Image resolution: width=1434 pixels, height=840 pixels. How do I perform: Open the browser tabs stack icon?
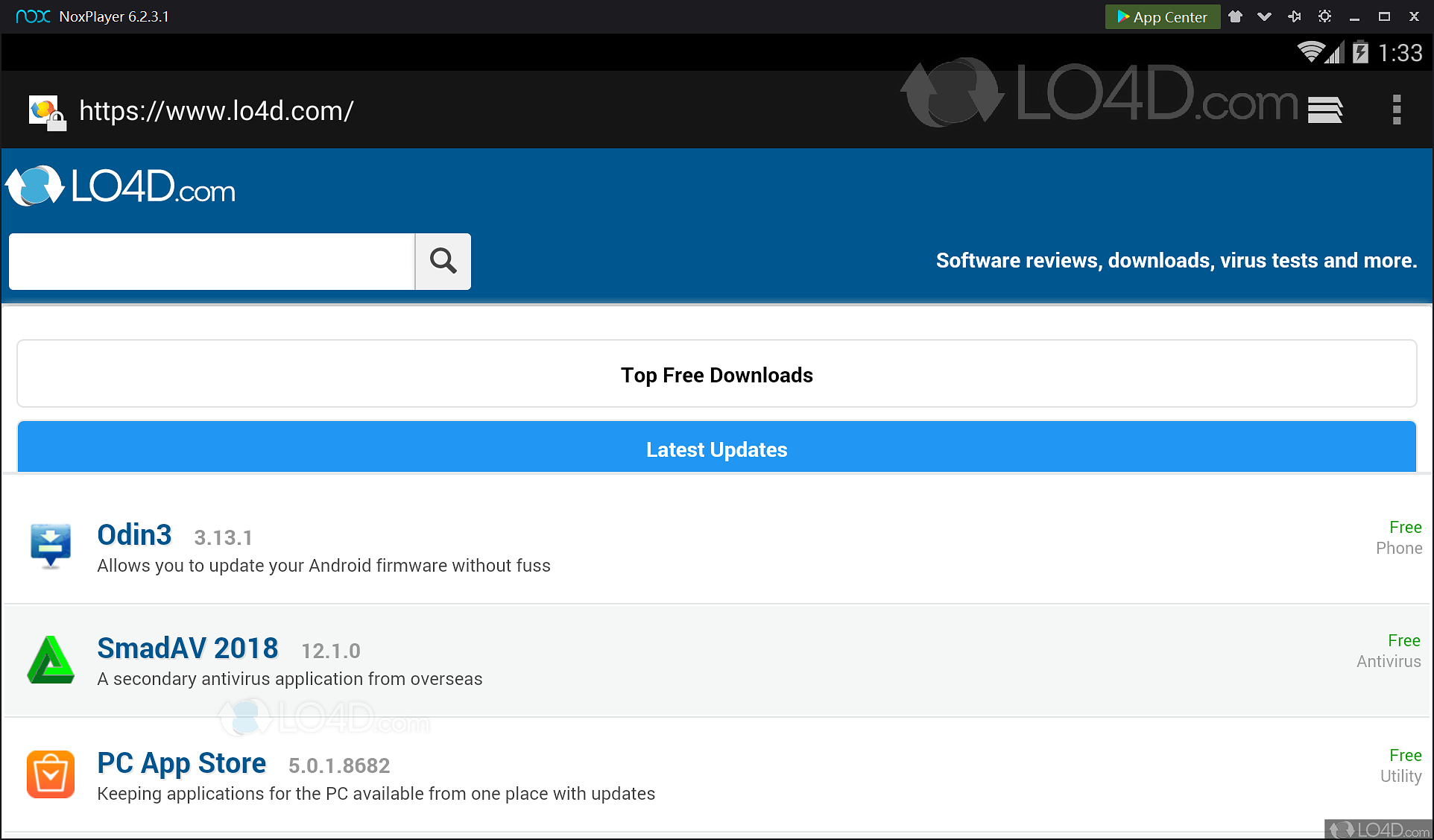click(1324, 110)
